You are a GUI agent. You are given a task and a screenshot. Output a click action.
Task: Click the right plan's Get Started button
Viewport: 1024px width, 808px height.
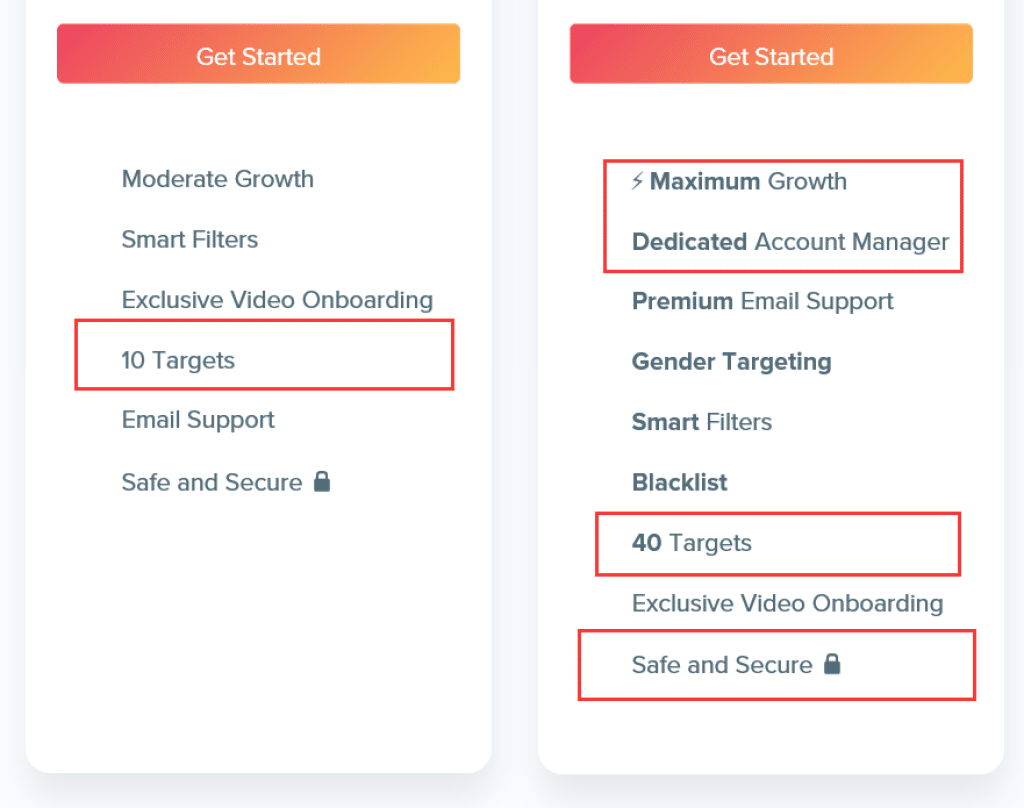pos(771,54)
